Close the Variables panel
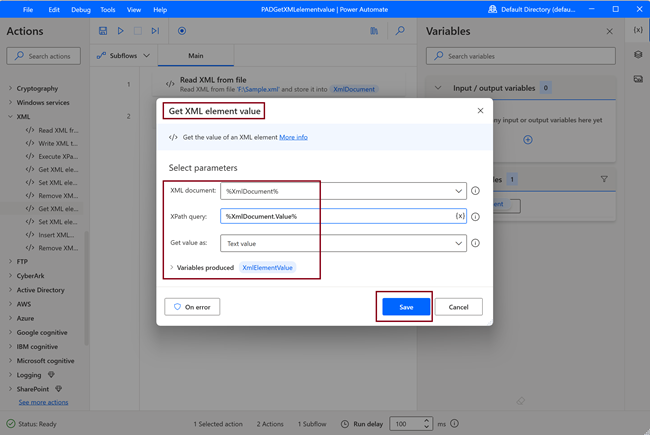The width and height of the screenshot is (650, 435). [x=609, y=31]
